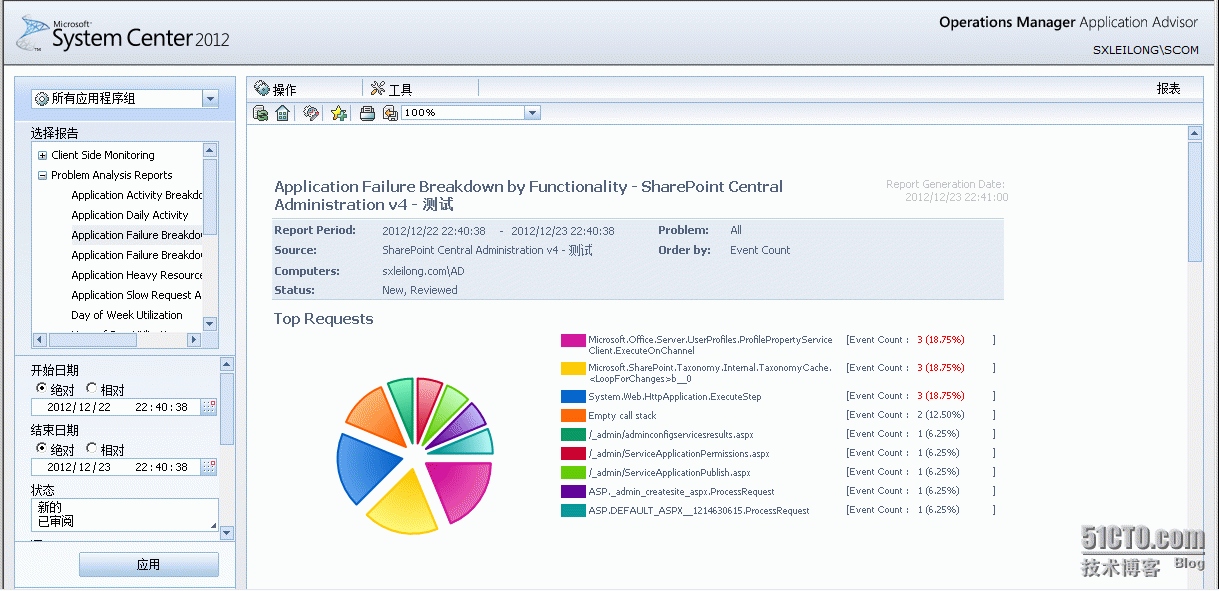This screenshot has width=1219, height=591.
Task: Select 相对 radio under 结束日期
Action: tap(91, 449)
